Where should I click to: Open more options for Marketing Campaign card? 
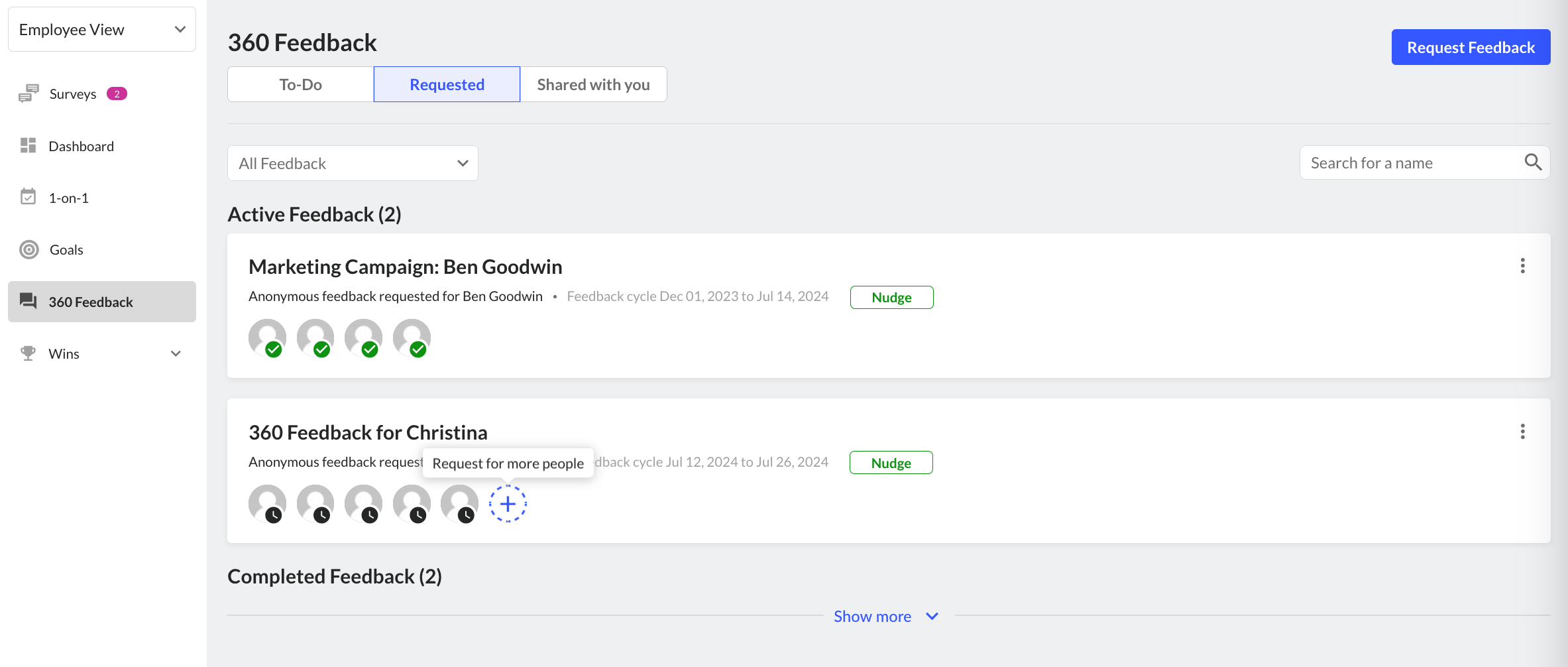1523,266
